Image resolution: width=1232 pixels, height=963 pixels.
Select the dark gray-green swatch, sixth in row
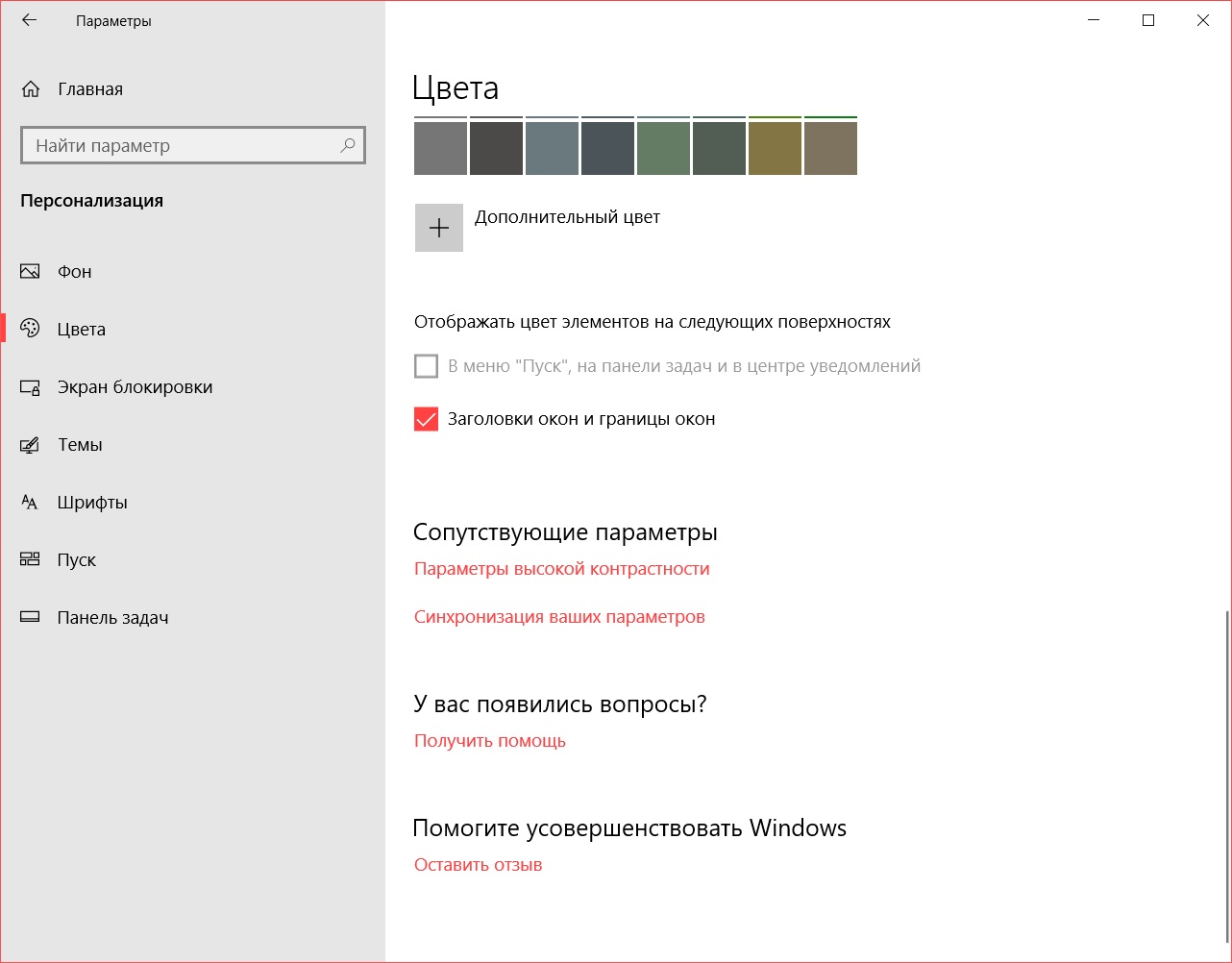point(719,146)
